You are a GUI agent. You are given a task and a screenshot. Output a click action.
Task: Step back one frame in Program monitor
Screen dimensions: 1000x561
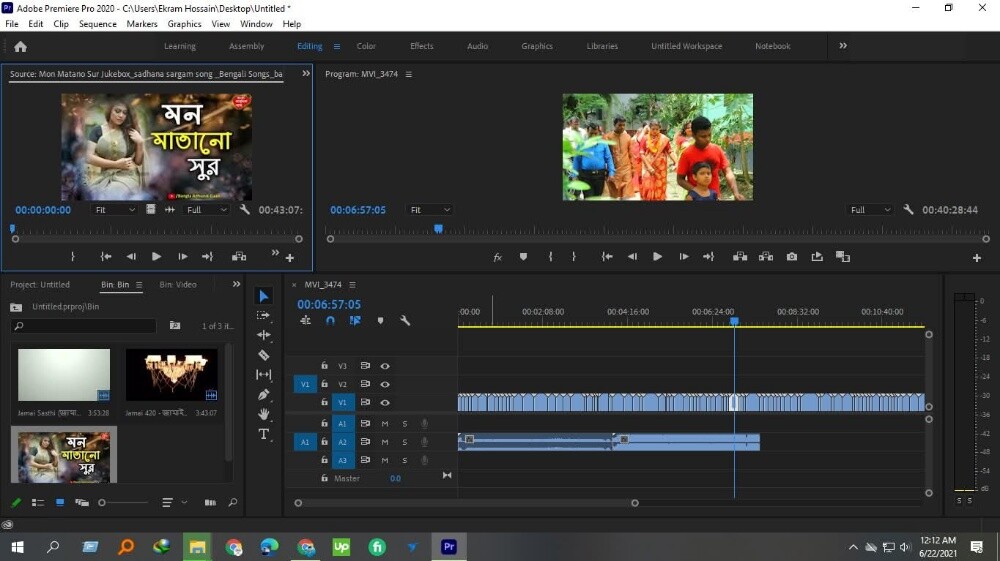[x=632, y=257]
